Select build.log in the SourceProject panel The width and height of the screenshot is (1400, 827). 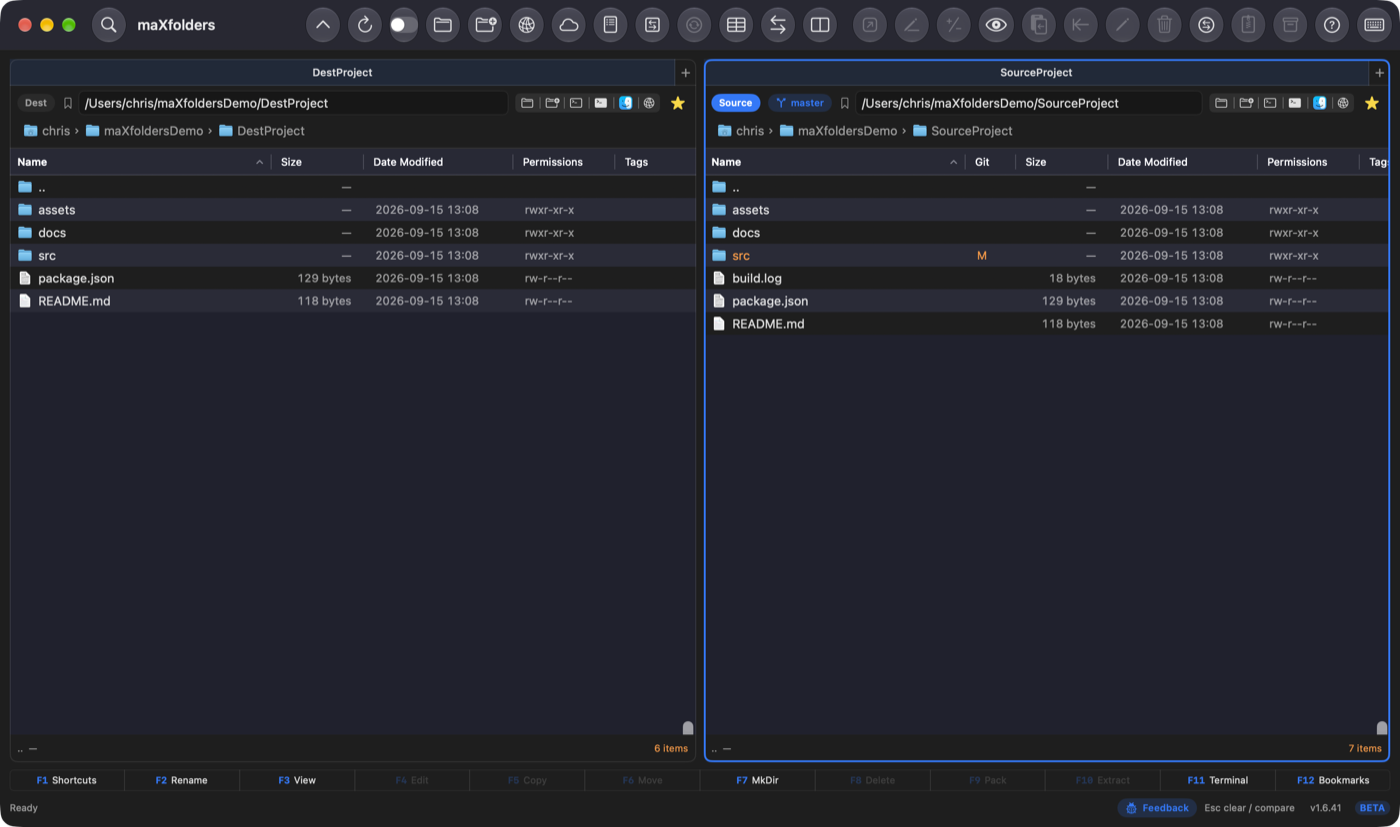1047,278
